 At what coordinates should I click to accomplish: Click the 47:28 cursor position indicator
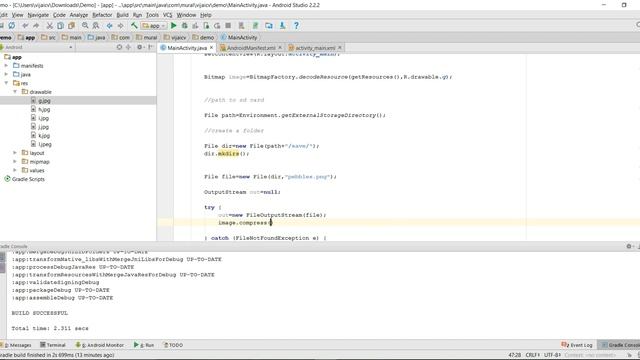515,355
